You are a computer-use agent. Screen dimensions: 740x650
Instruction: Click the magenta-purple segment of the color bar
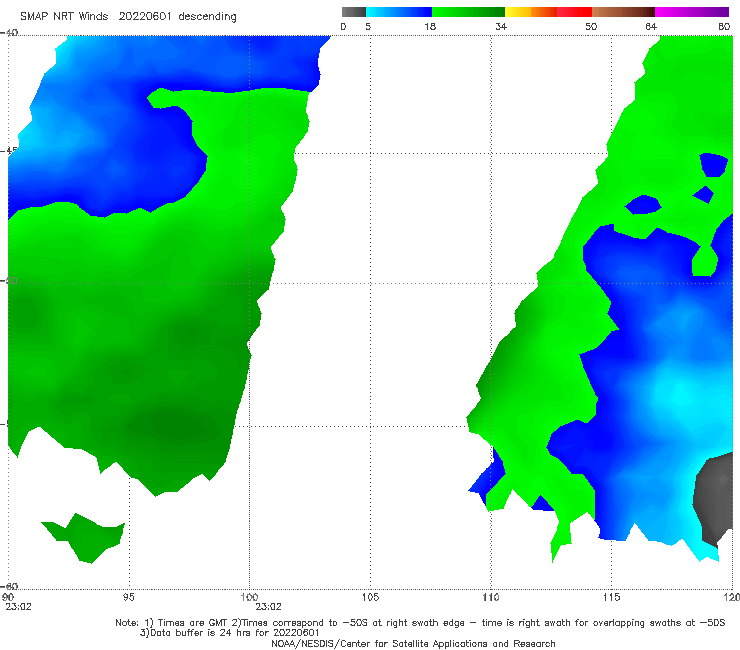(x=692, y=12)
